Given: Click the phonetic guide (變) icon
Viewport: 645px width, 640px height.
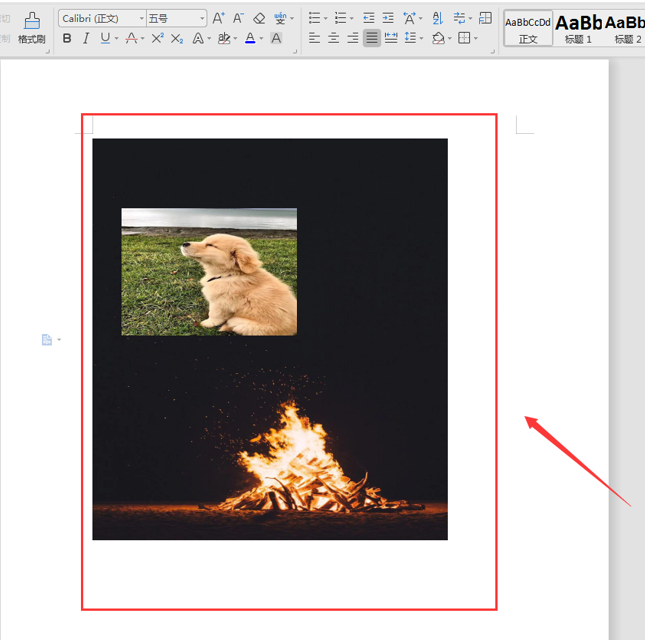Looking at the screenshot, I should pos(281,18).
